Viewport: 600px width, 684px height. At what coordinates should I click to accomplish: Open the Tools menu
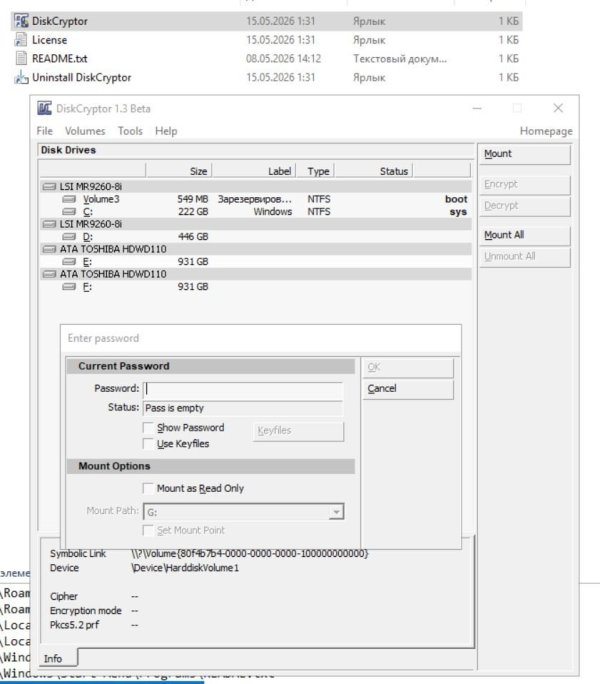[130, 131]
